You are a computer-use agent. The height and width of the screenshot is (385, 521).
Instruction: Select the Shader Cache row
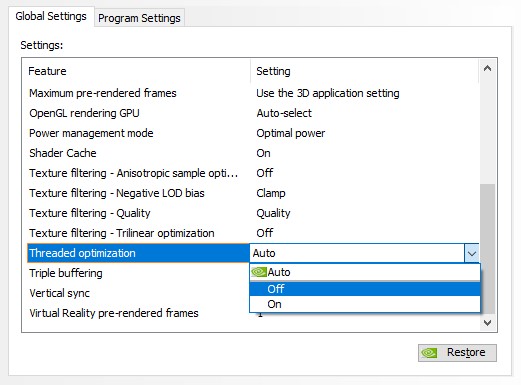point(253,153)
